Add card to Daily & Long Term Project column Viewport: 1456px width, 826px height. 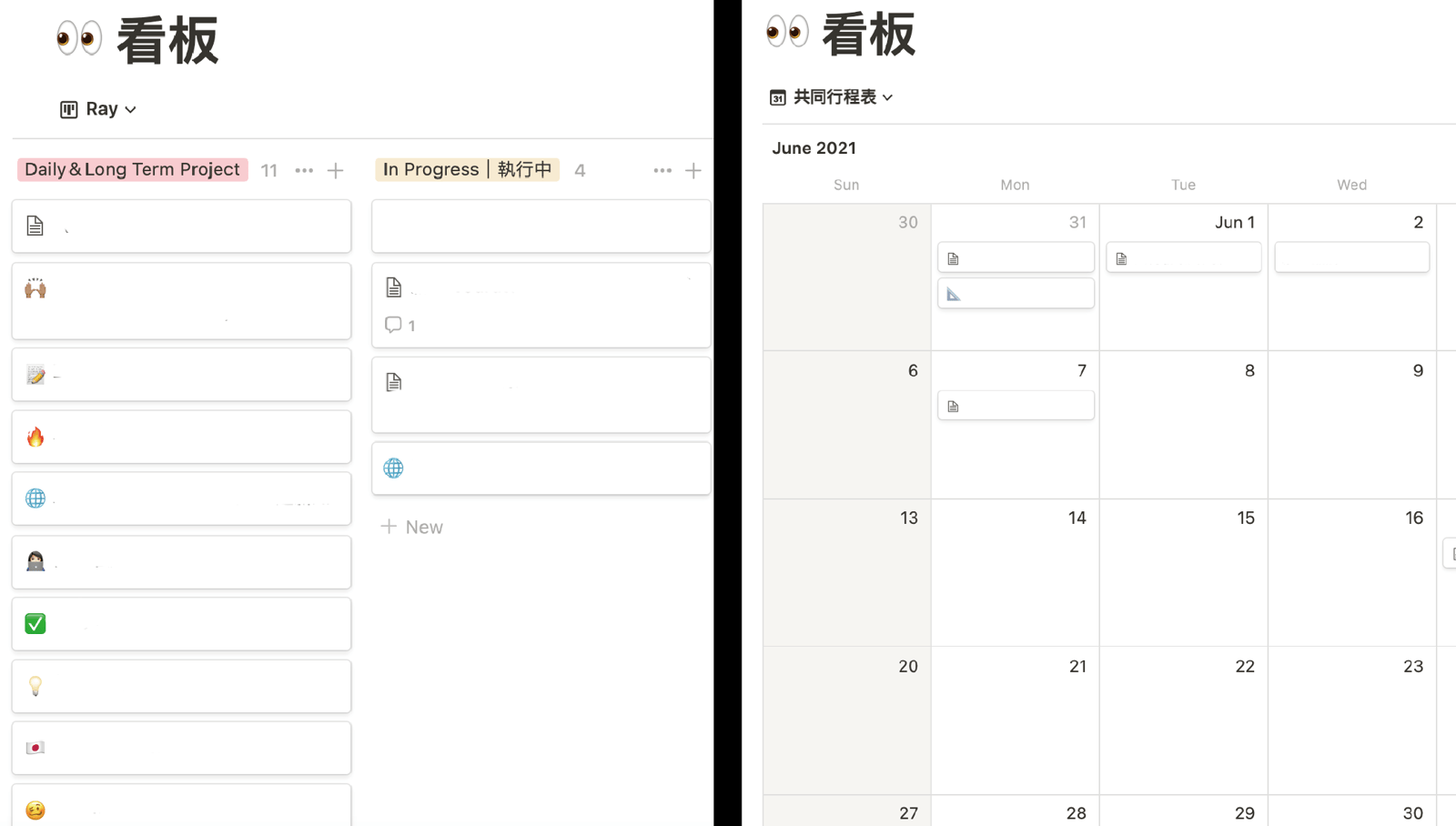tap(336, 170)
